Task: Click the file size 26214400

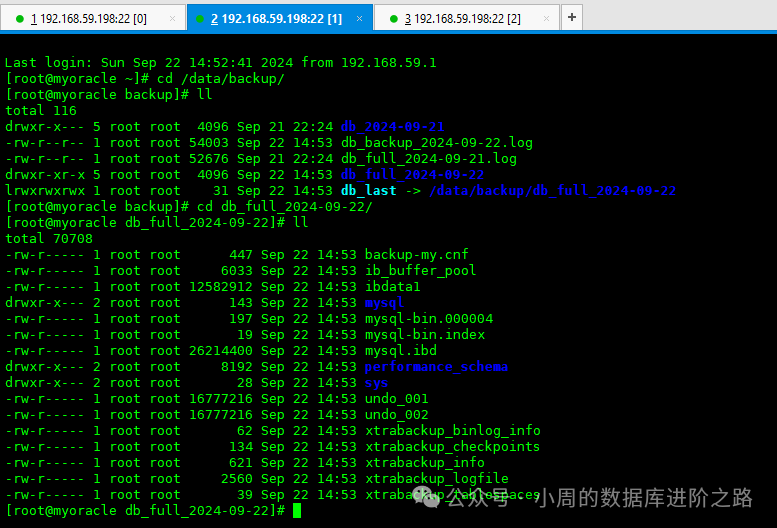Action: pos(221,351)
